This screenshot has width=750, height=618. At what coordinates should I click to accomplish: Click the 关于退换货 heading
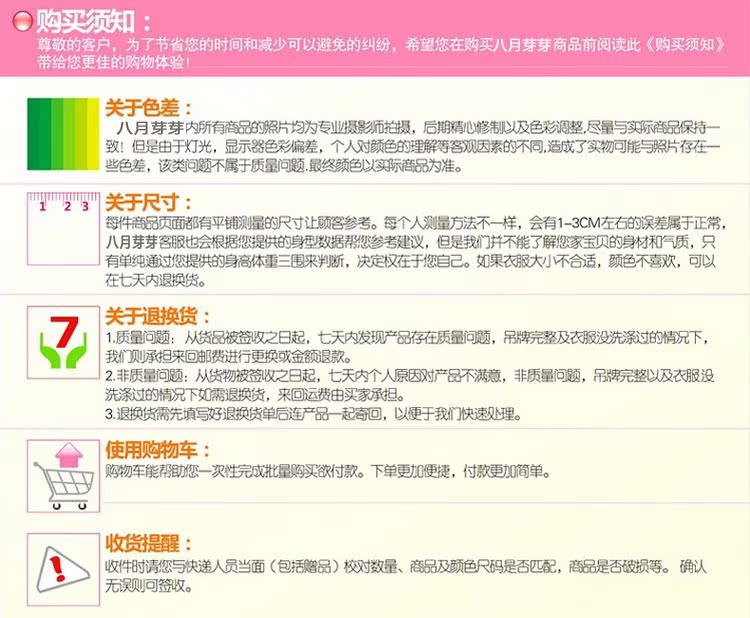158,317
